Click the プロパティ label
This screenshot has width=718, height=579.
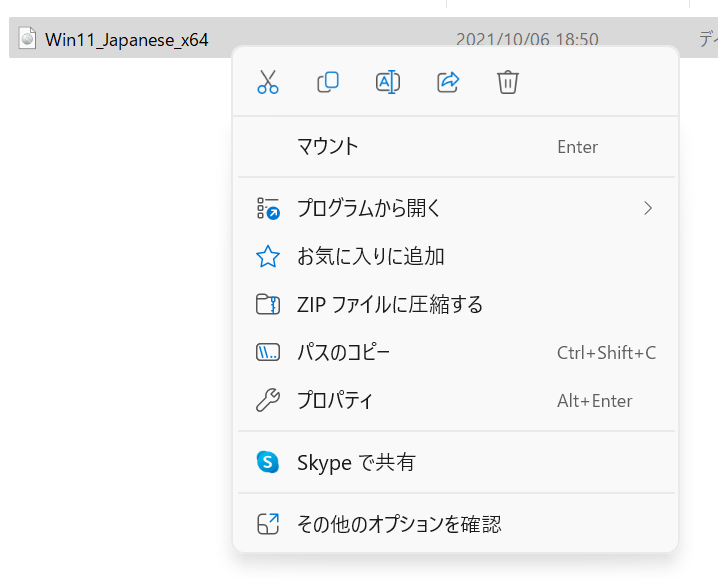335,401
